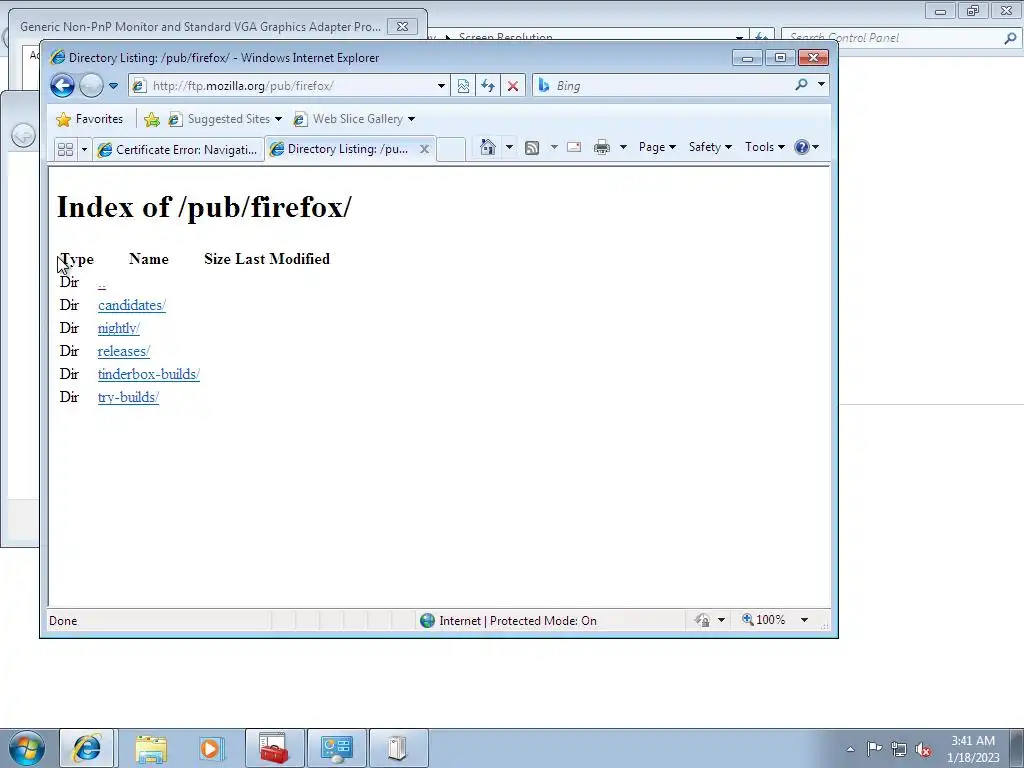The image size is (1024, 768).
Task: Click the status bar privacy lock icon
Action: point(702,620)
